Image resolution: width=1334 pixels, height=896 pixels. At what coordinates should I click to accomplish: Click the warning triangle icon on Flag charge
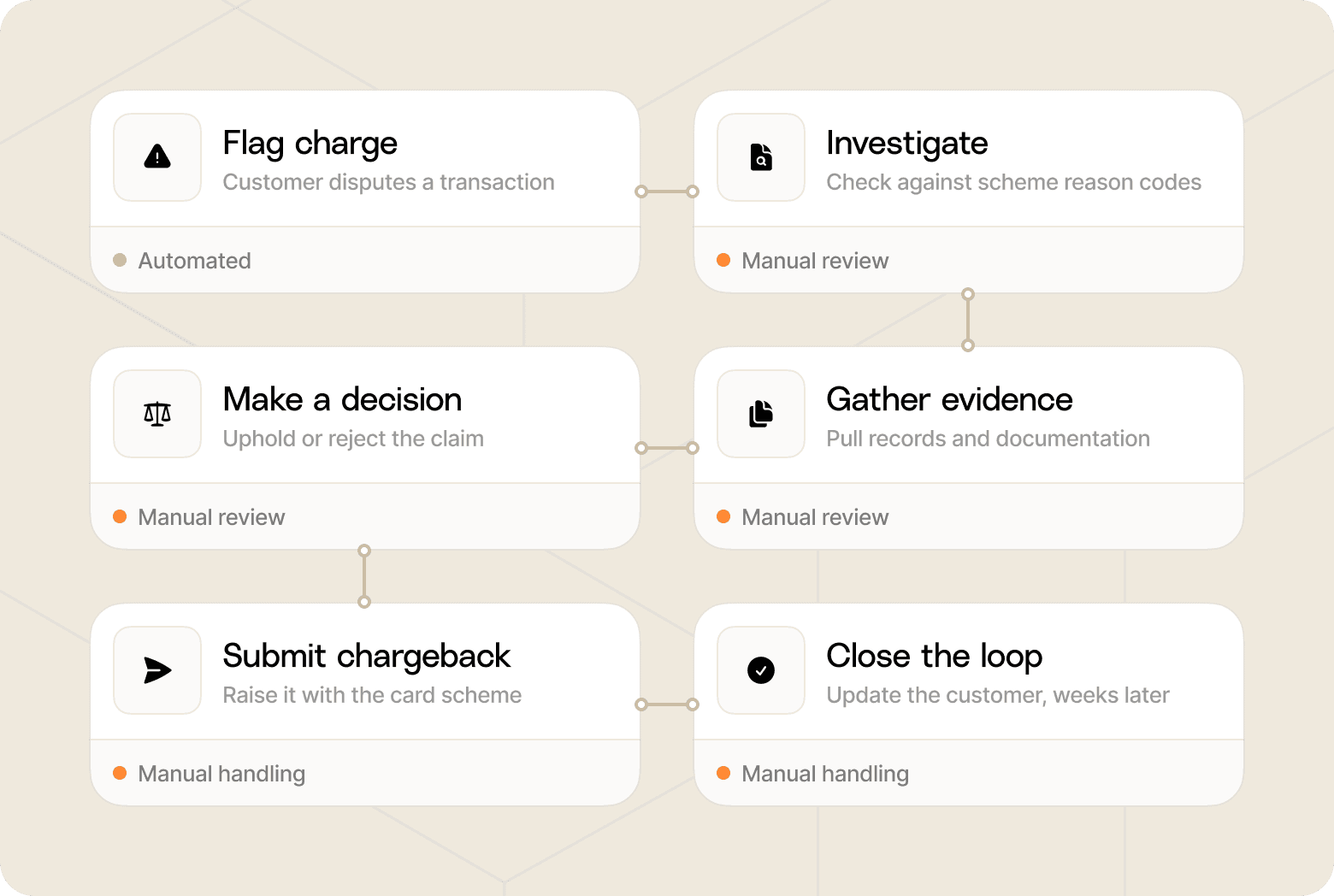tap(157, 157)
